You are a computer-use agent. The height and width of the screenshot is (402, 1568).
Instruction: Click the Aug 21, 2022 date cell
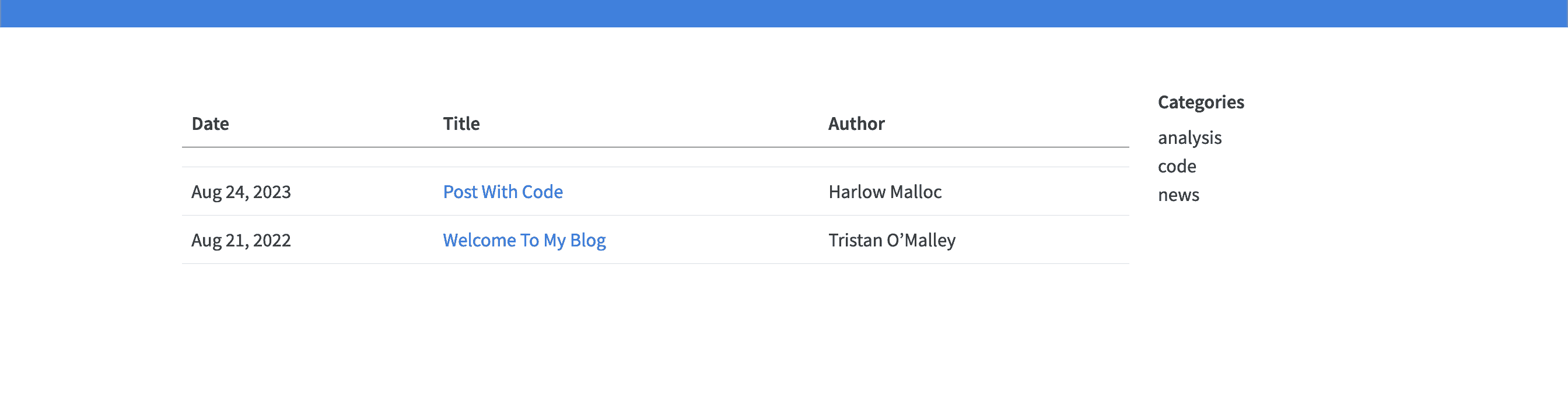coord(240,241)
